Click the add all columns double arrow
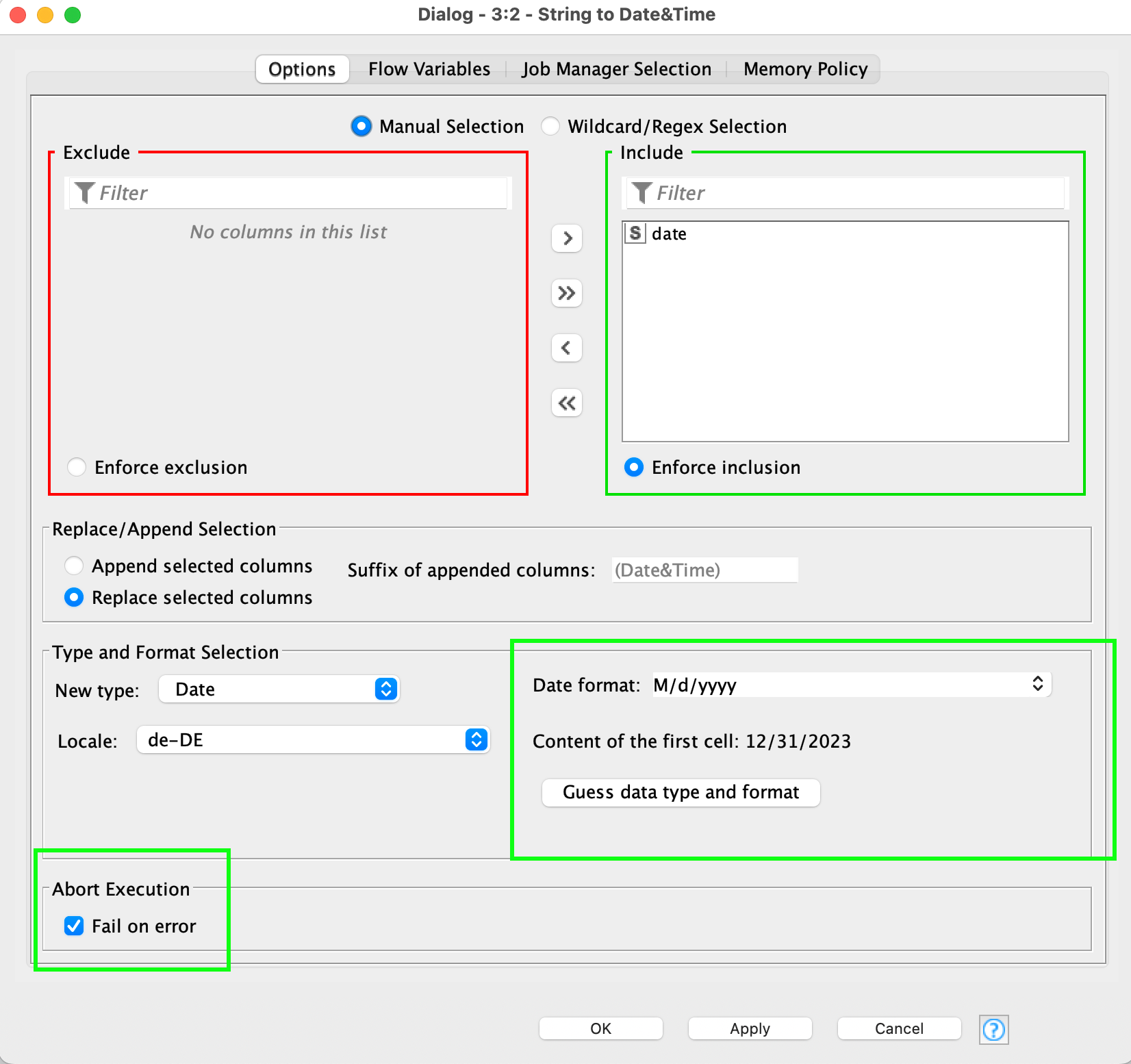The width and height of the screenshot is (1131, 1064). pyautogui.click(x=567, y=293)
